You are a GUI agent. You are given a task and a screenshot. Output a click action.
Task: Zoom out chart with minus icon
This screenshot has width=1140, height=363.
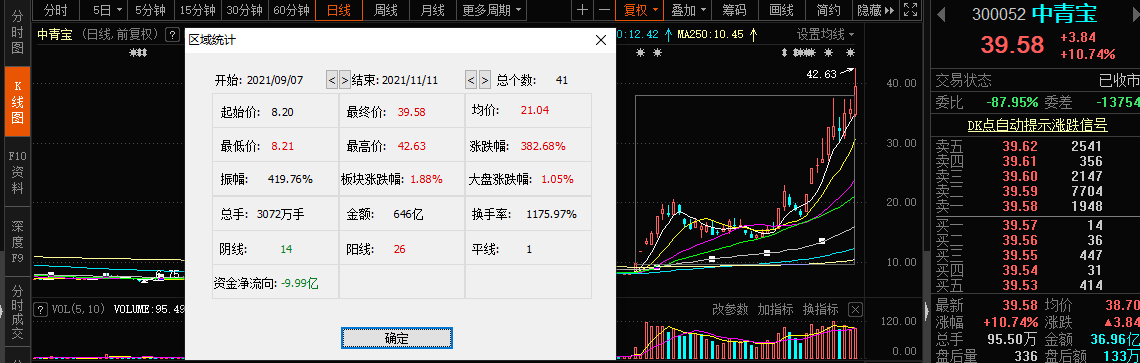(604, 10)
